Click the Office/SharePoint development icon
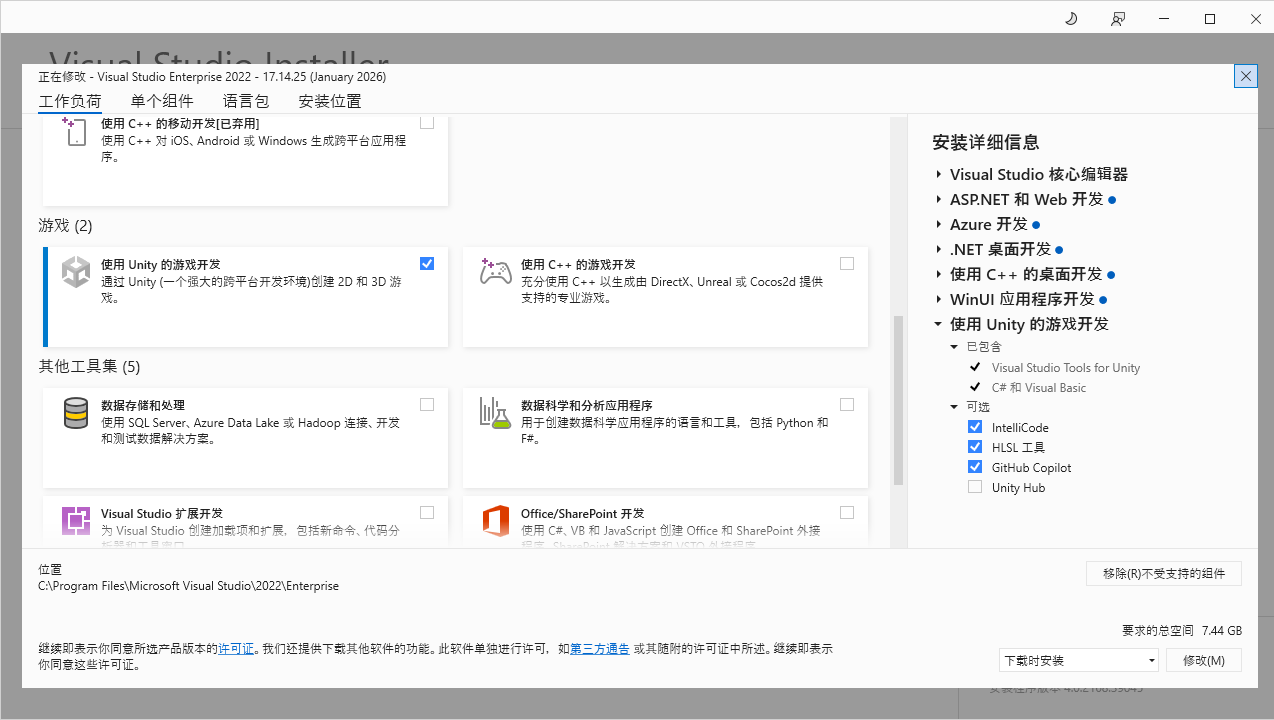Viewport: 1274px width, 720px height. (x=496, y=521)
